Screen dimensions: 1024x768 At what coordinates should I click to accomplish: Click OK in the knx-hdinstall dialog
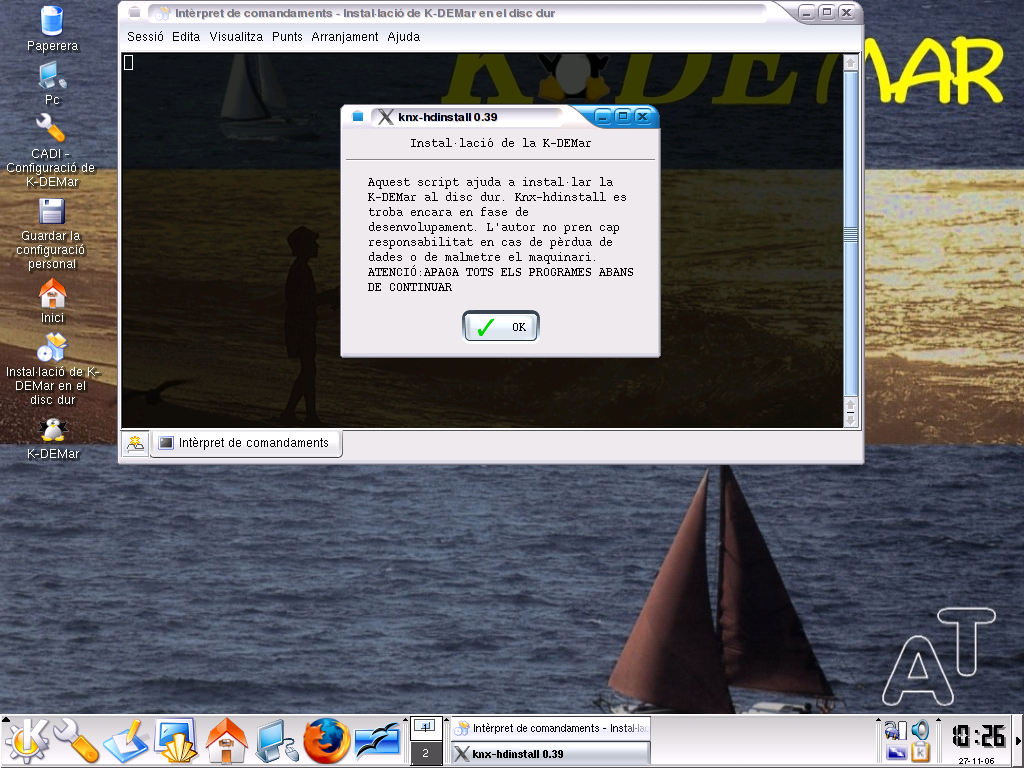tap(501, 327)
